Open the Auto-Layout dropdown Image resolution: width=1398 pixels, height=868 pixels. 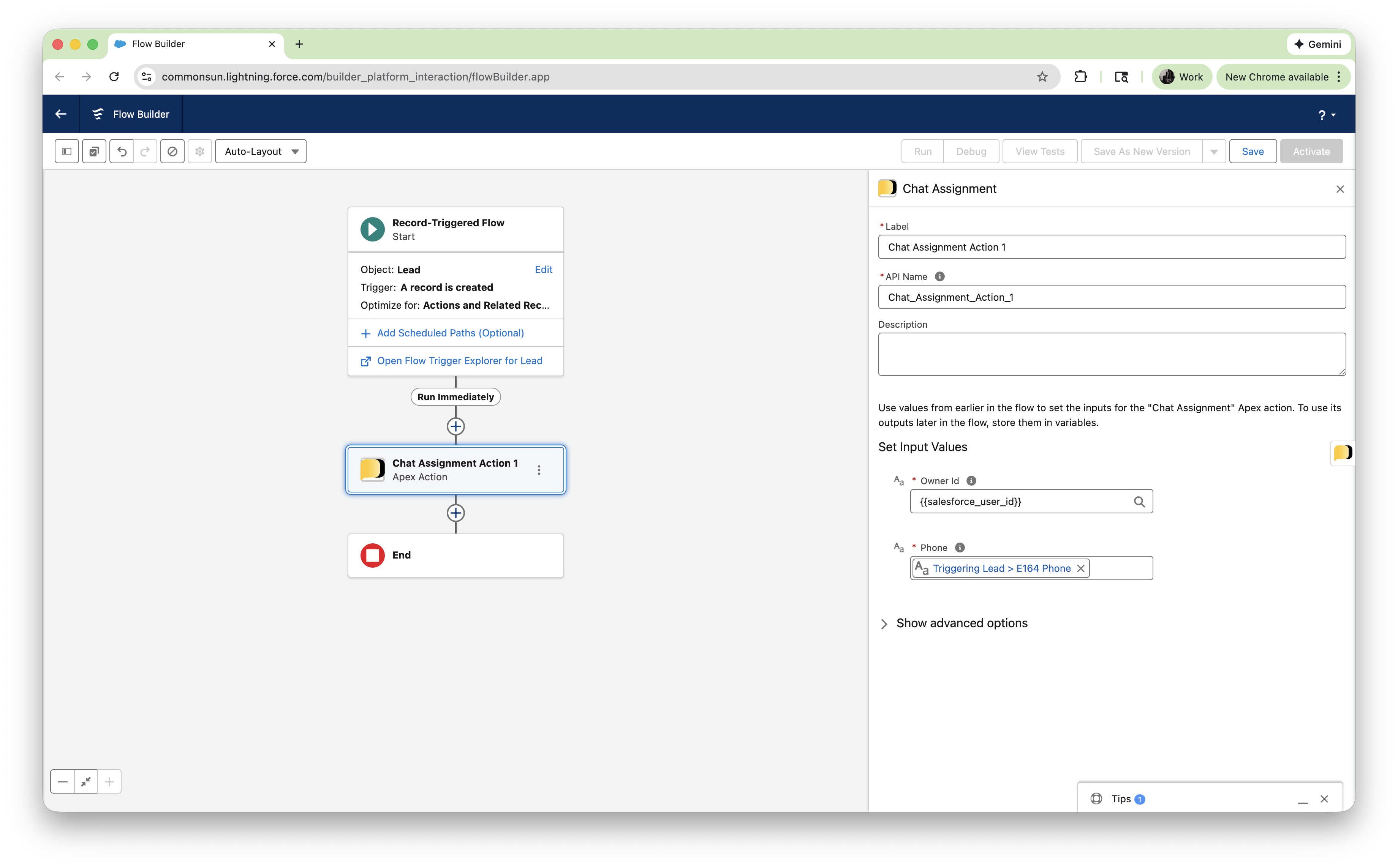pos(261,152)
